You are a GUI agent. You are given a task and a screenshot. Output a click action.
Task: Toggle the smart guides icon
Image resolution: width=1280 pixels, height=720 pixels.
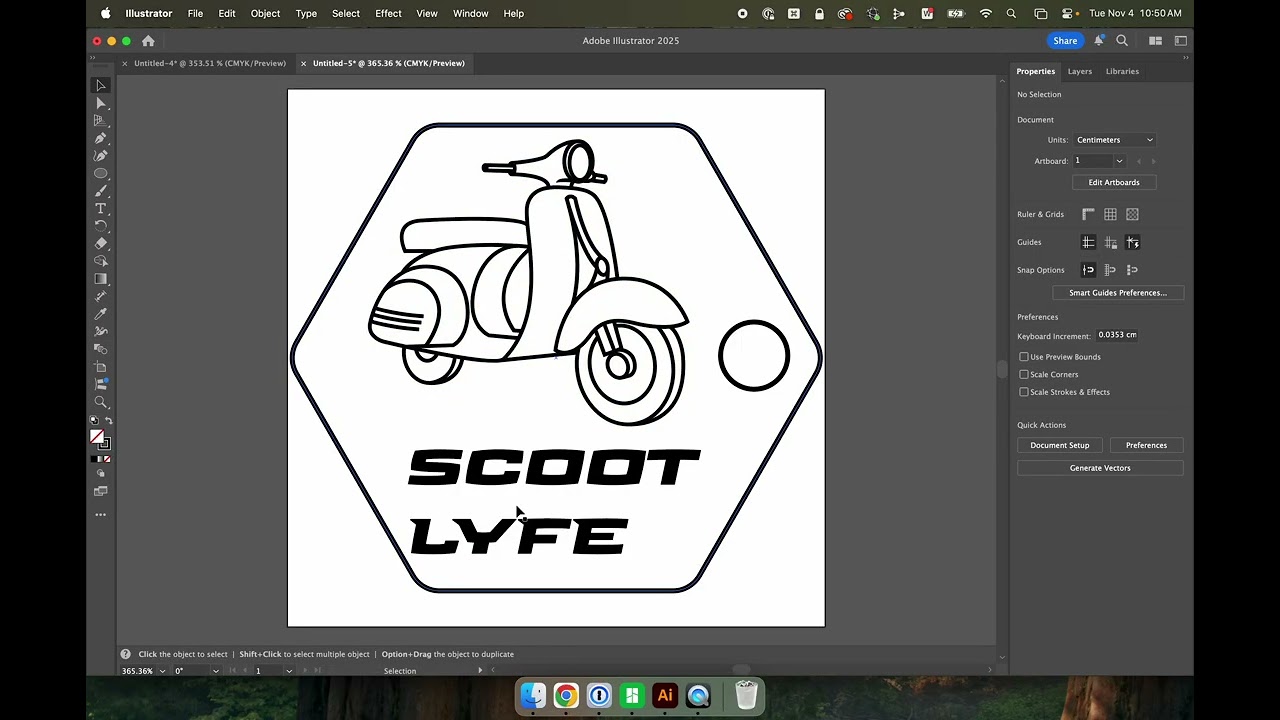point(1132,242)
